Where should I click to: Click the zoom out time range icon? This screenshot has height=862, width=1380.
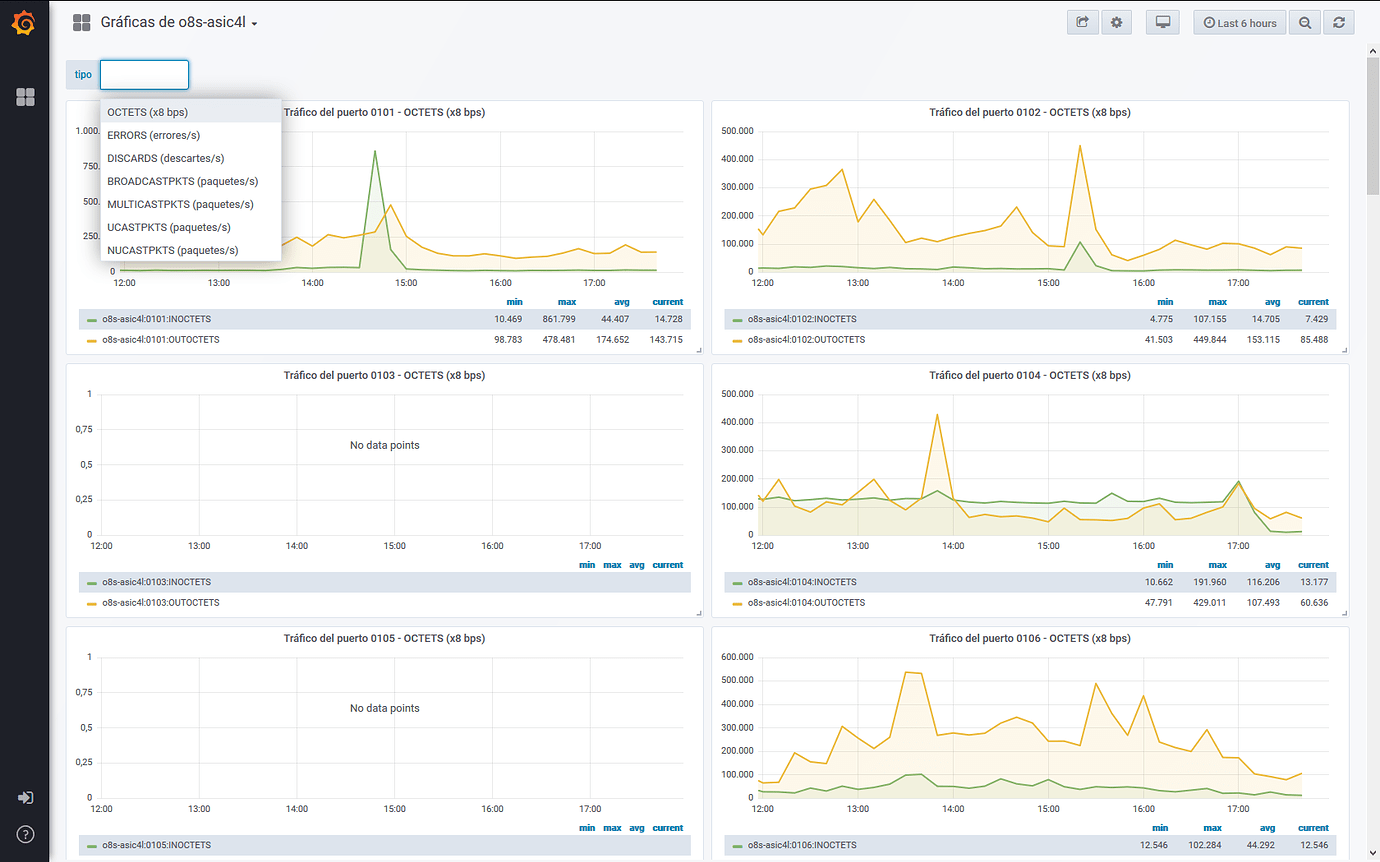click(1304, 22)
